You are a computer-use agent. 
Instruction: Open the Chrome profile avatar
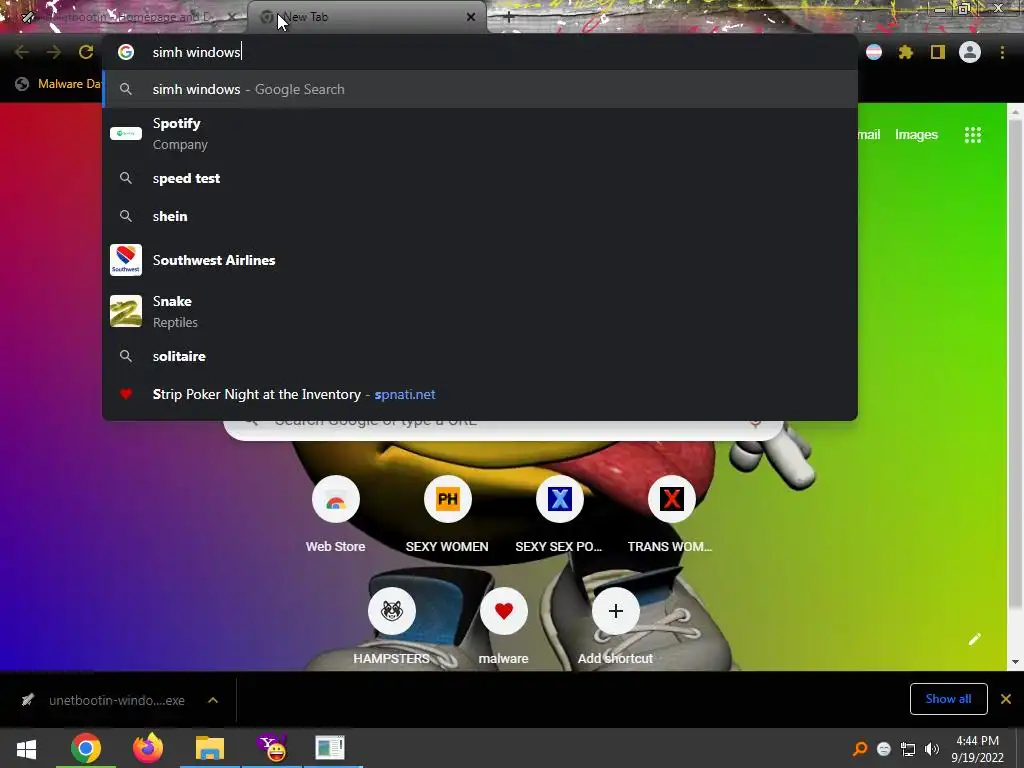coord(970,52)
